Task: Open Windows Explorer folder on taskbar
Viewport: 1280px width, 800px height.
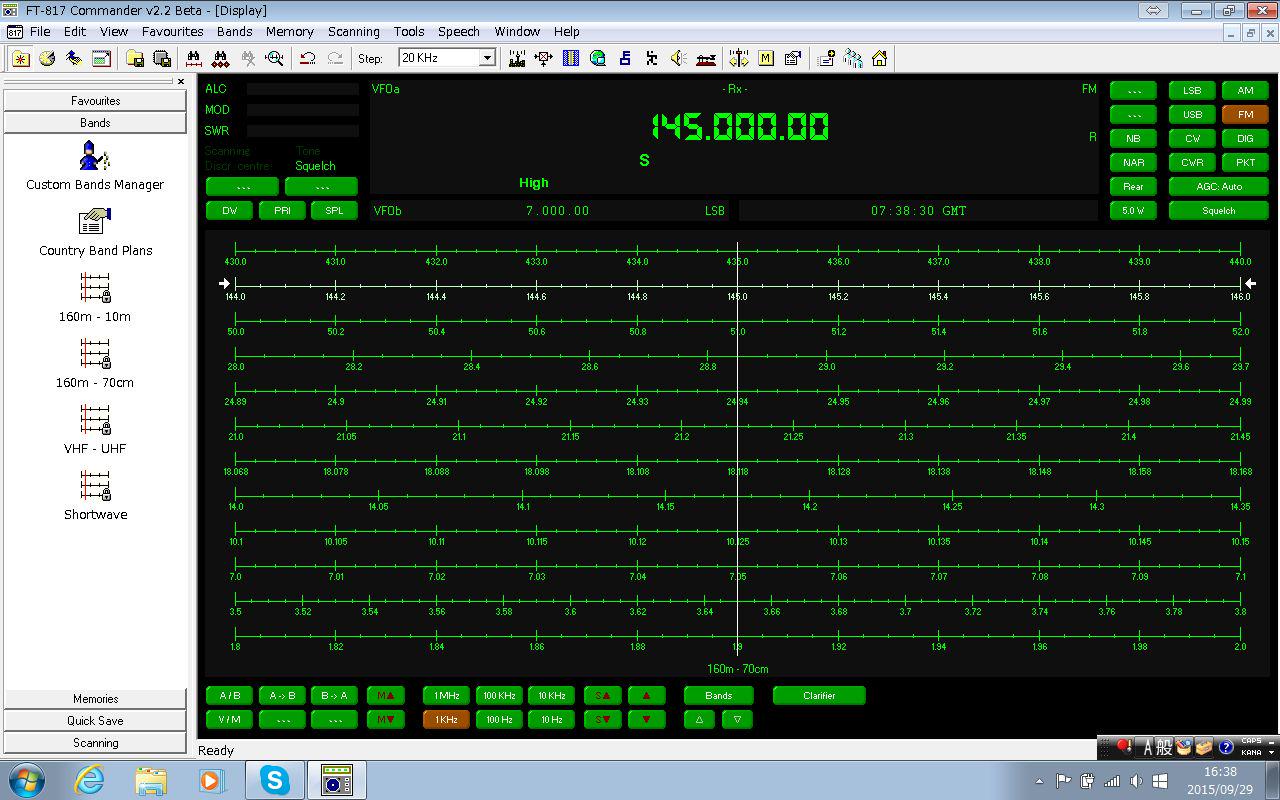Action: click(150, 780)
